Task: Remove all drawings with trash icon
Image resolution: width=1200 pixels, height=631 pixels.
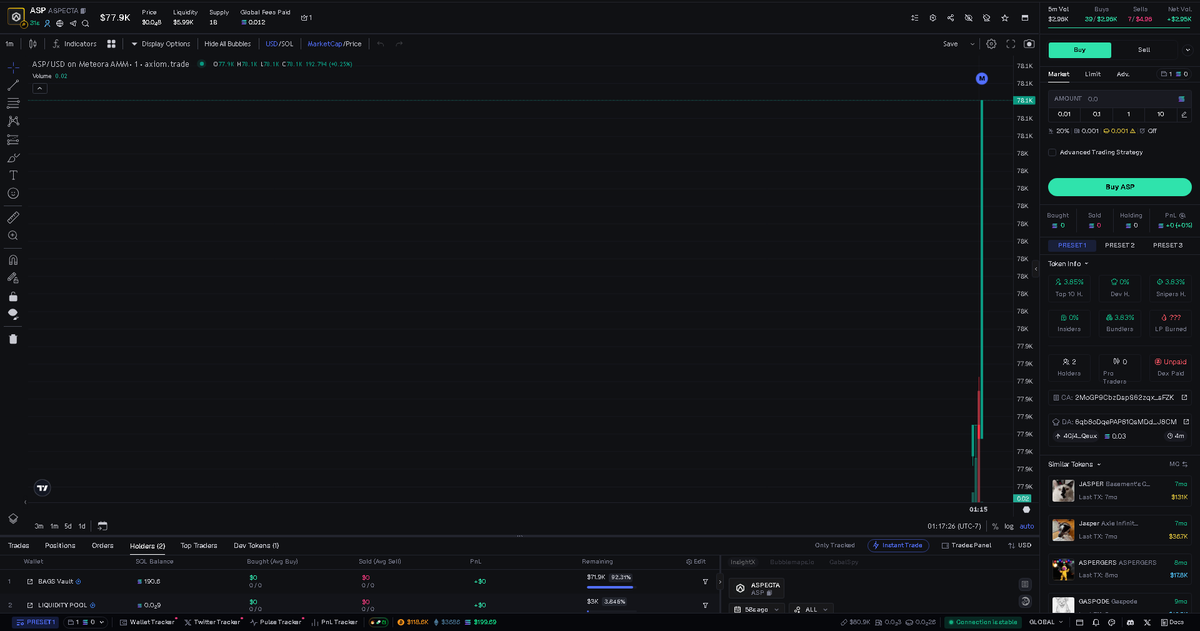Action: [13, 338]
